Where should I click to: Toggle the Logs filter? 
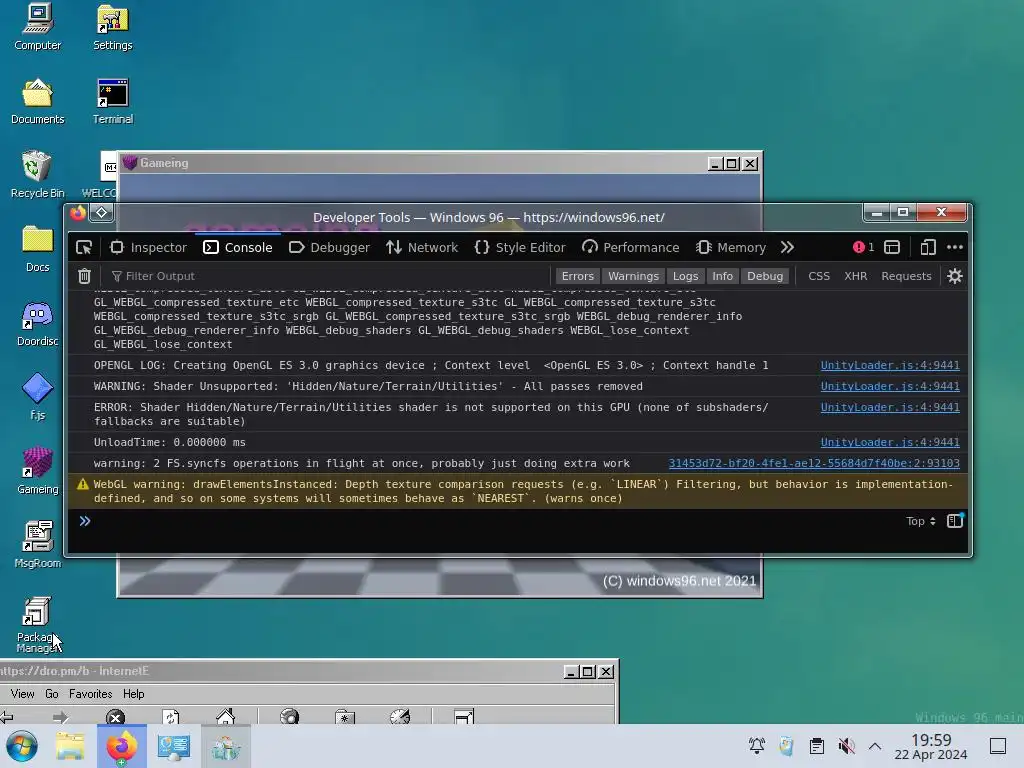pos(685,276)
